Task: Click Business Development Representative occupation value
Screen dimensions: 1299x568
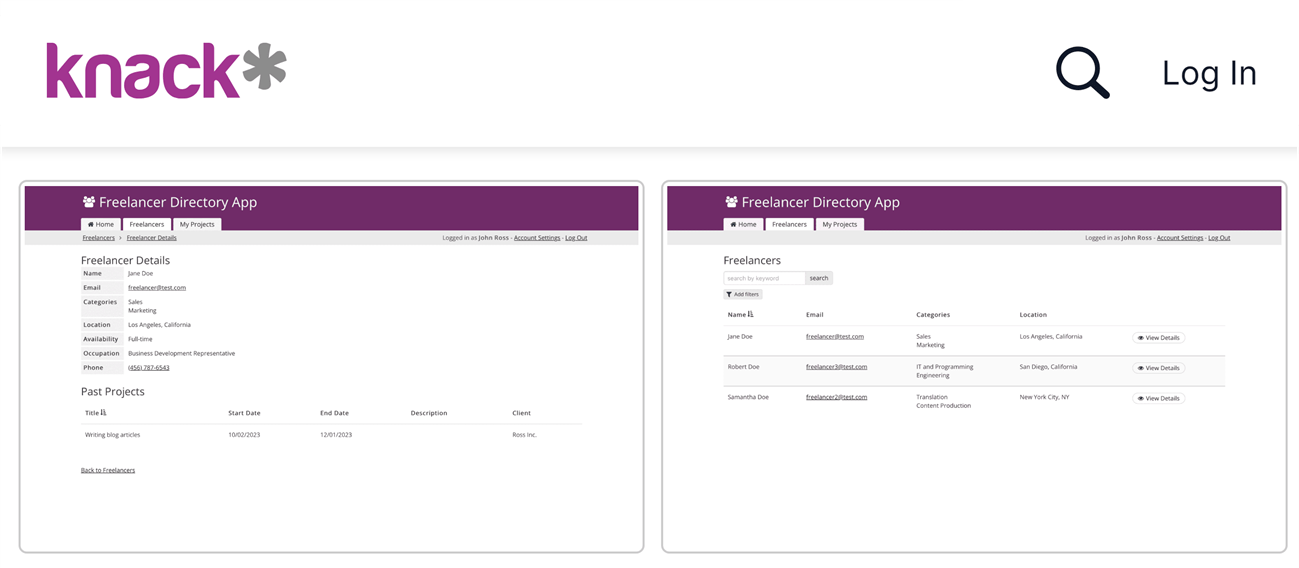Action: pyautogui.click(x=181, y=353)
